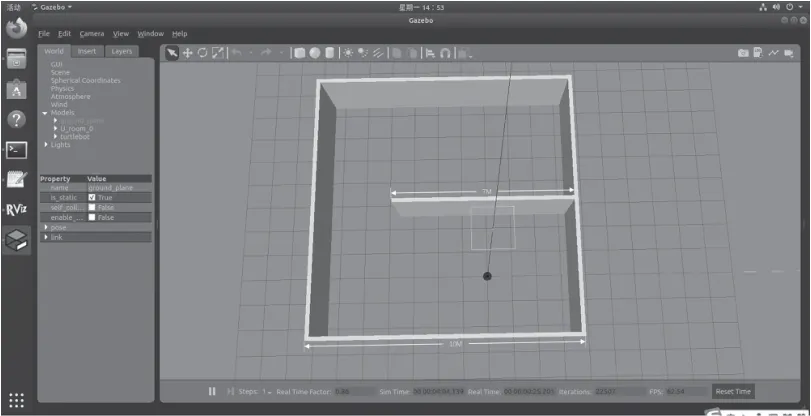Screen dimensions: 811x416
Task: Insert a cylinder shape
Action: click(329, 53)
